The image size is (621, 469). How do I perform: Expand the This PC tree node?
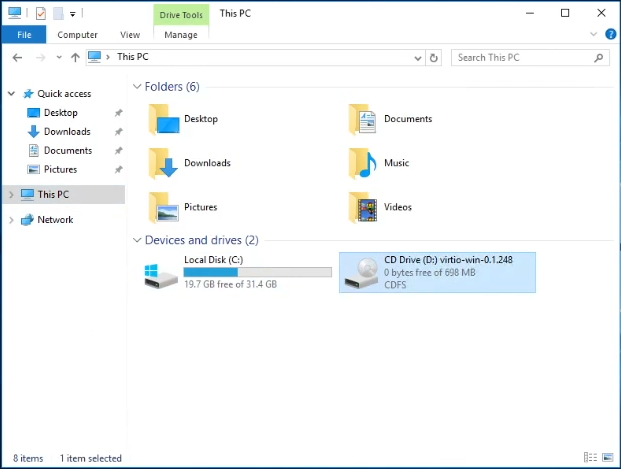tap(11, 194)
